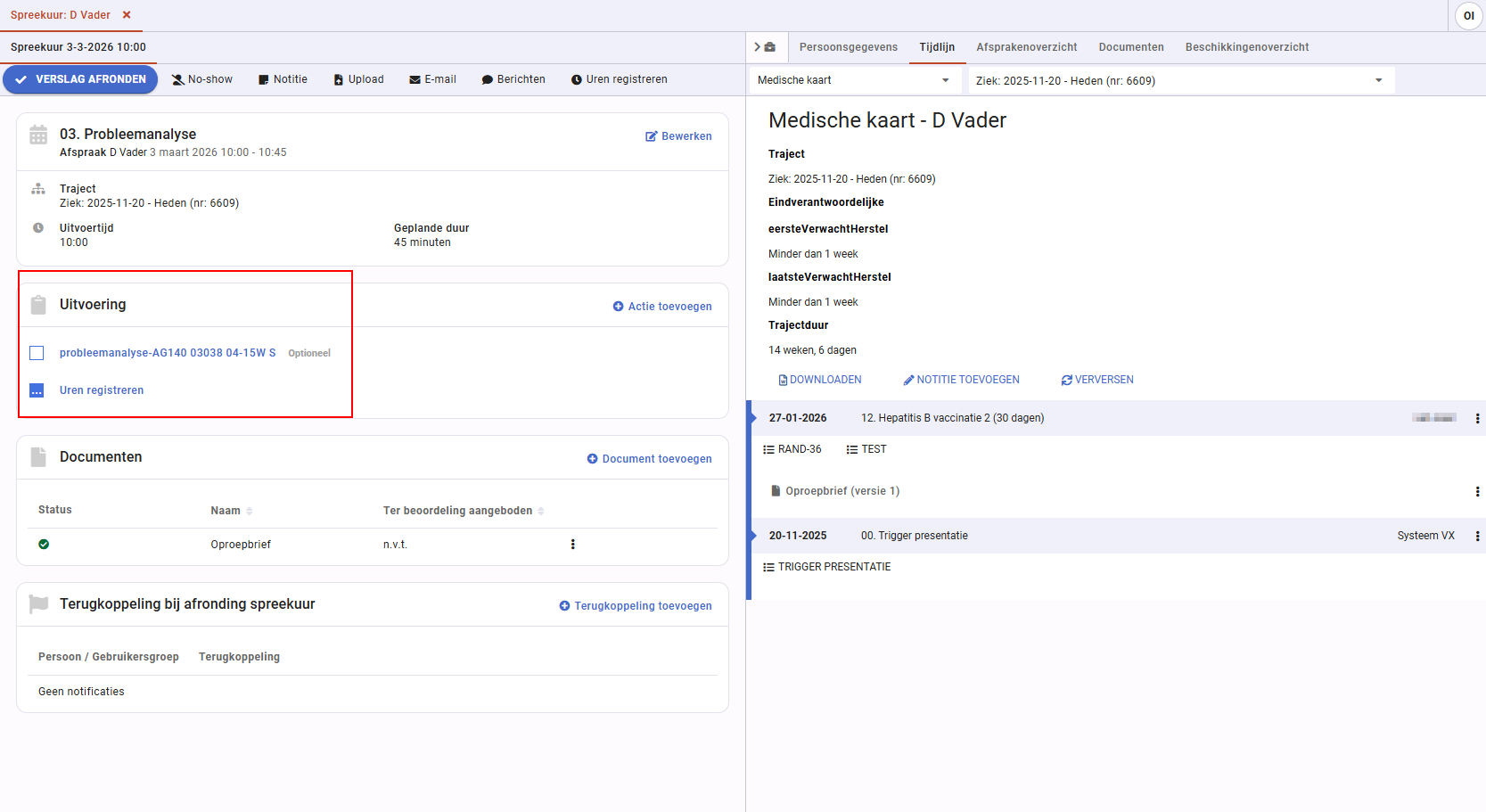
Task: Open the probleemanalyse-AG140 03038 04-15W S link
Action: click(x=168, y=353)
